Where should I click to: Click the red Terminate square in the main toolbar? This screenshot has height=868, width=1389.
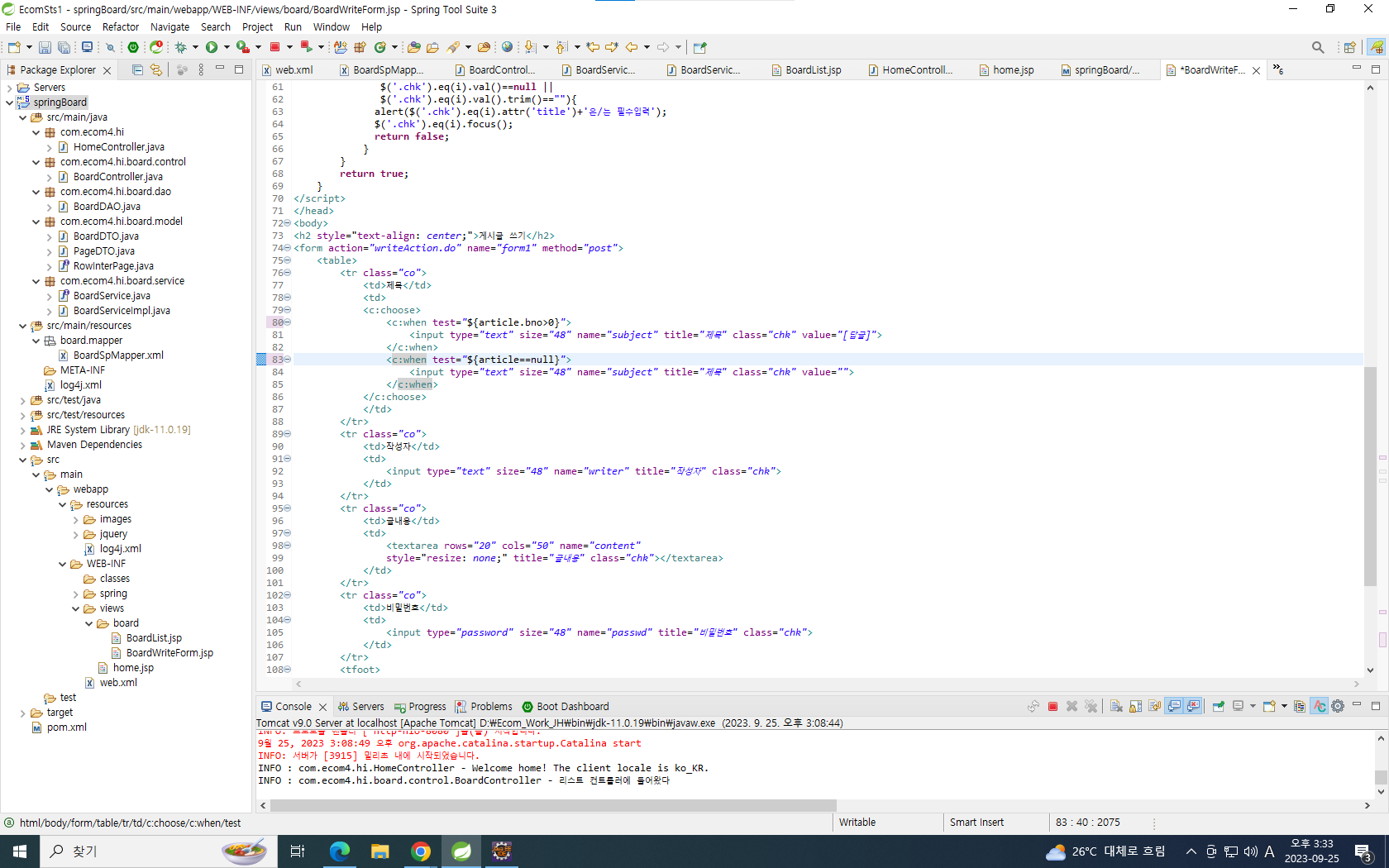pyautogui.click(x=275, y=47)
